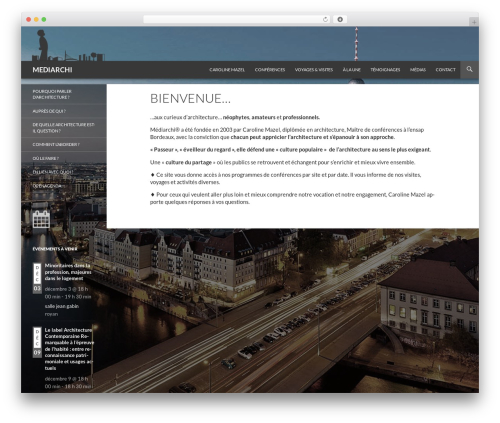Click the December 09 event date badge
Viewport: 500px width, 423px height.
[x=37, y=342]
